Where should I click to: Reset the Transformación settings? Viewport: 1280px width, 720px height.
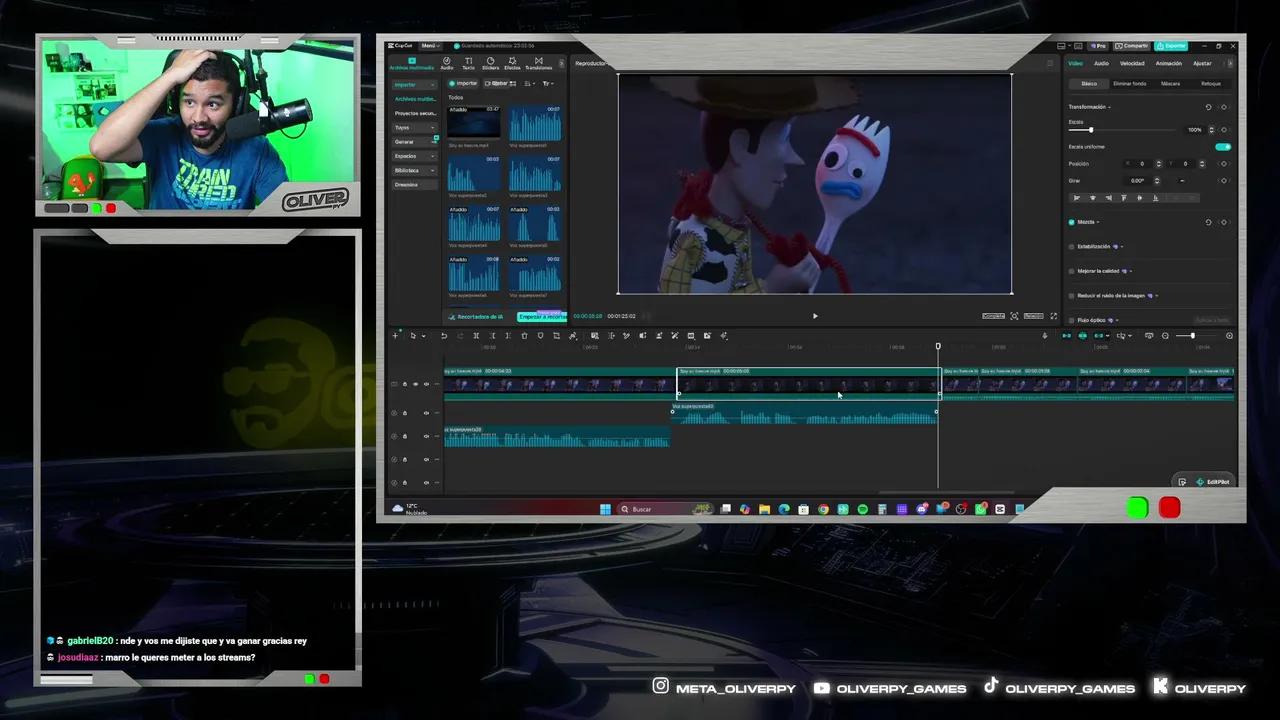tap(1208, 107)
